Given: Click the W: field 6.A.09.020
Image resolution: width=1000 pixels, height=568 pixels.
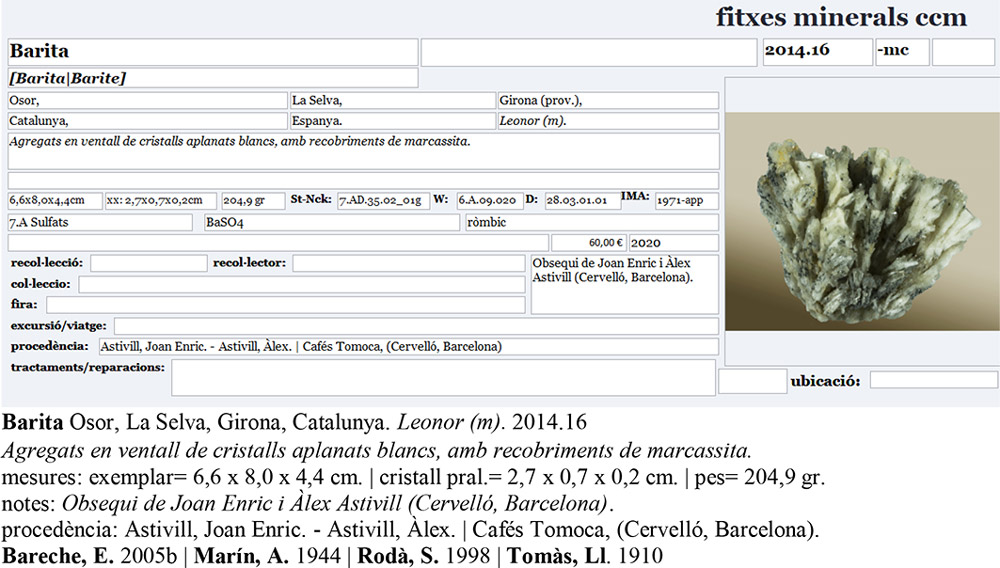Looking at the screenshot, I should [x=490, y=201].
